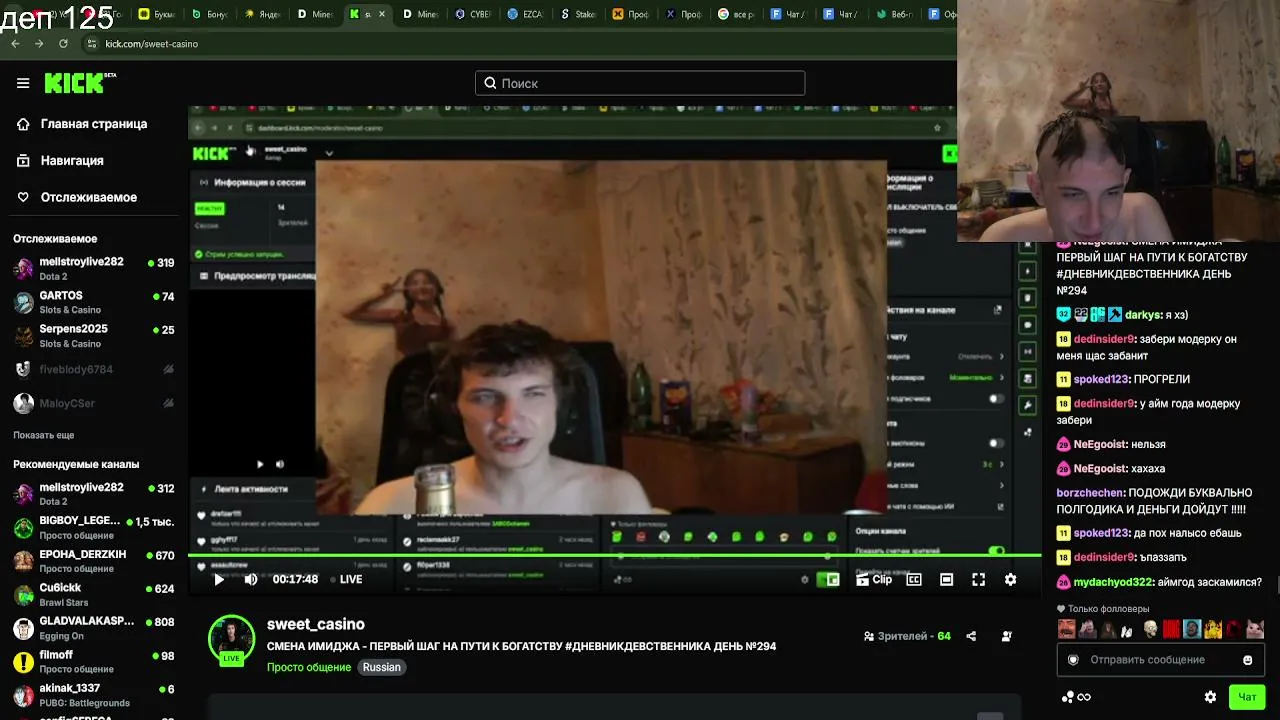Screen dimensions: 1280x720
Task: Mute the preview in streamed dashboard
Action: (280, 464)
